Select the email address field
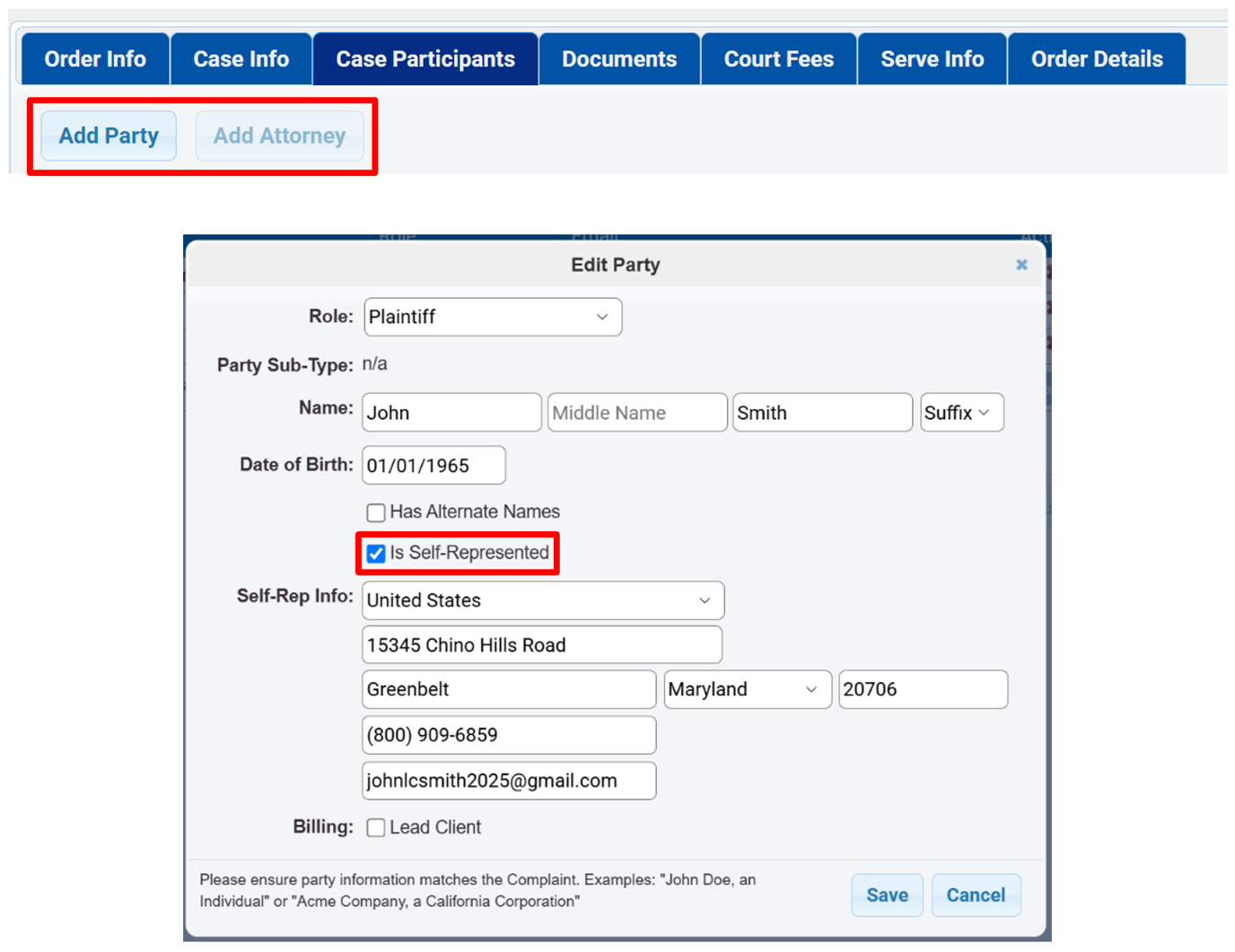 [508, 781]
